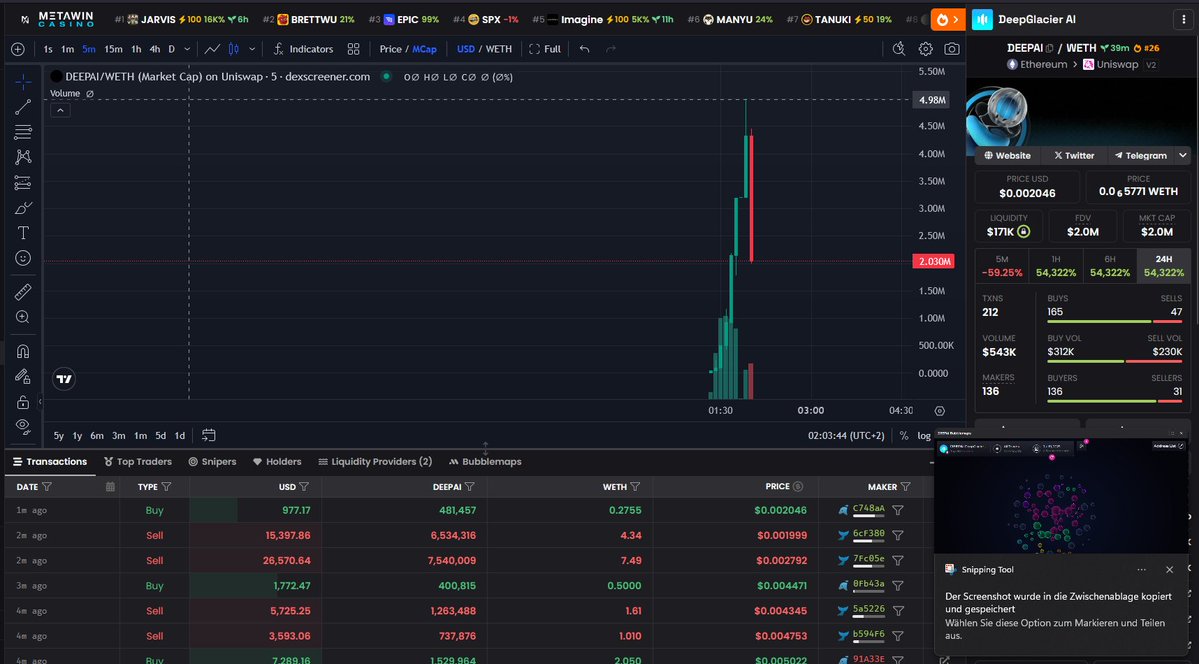Screen dimensions: 1199x664
Task: Set chart range to 5y
Action: click(59, 435)
